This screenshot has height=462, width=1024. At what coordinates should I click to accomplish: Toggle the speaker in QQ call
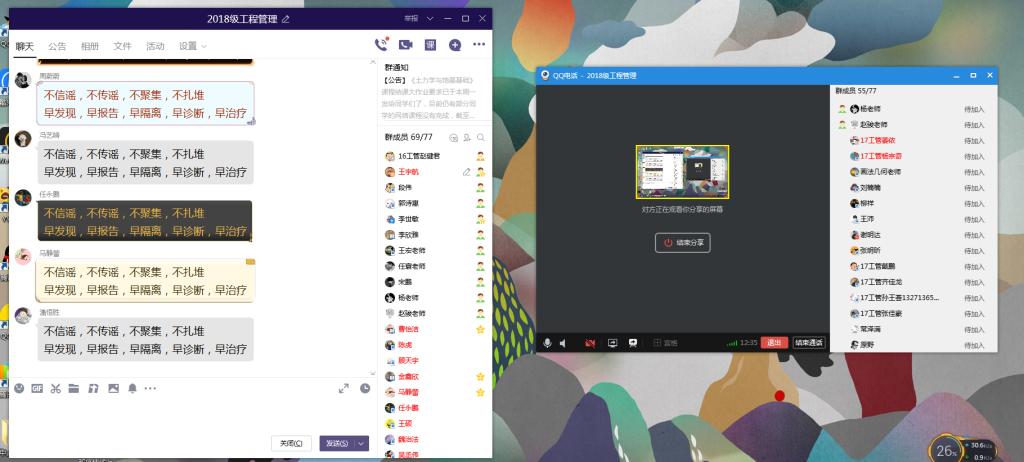point(563,343)
